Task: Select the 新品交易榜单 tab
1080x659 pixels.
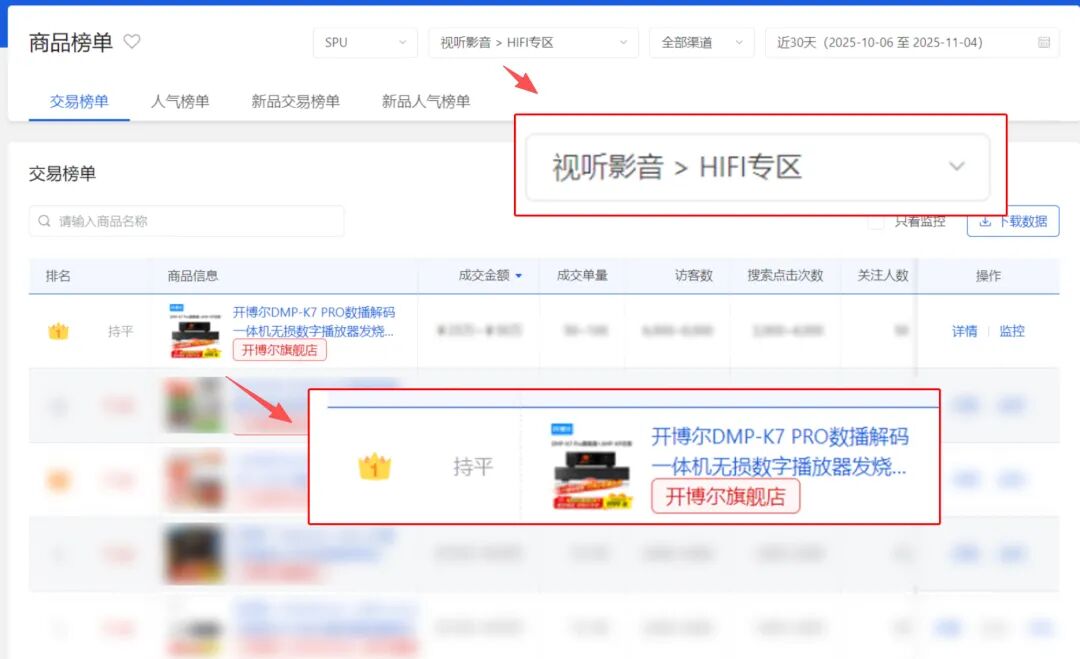Action: pos(295,101)
